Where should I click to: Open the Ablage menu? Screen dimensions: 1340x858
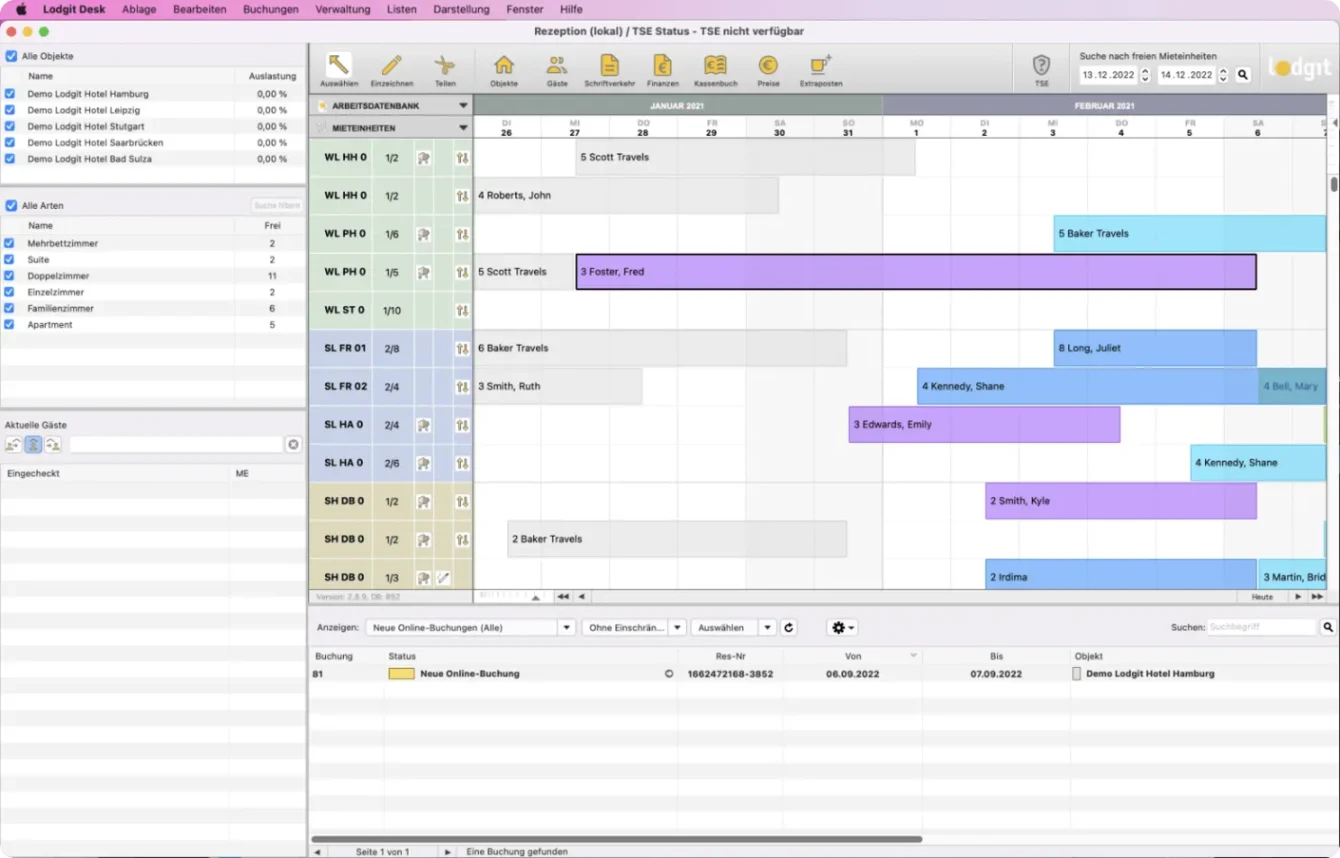[138, 9]
